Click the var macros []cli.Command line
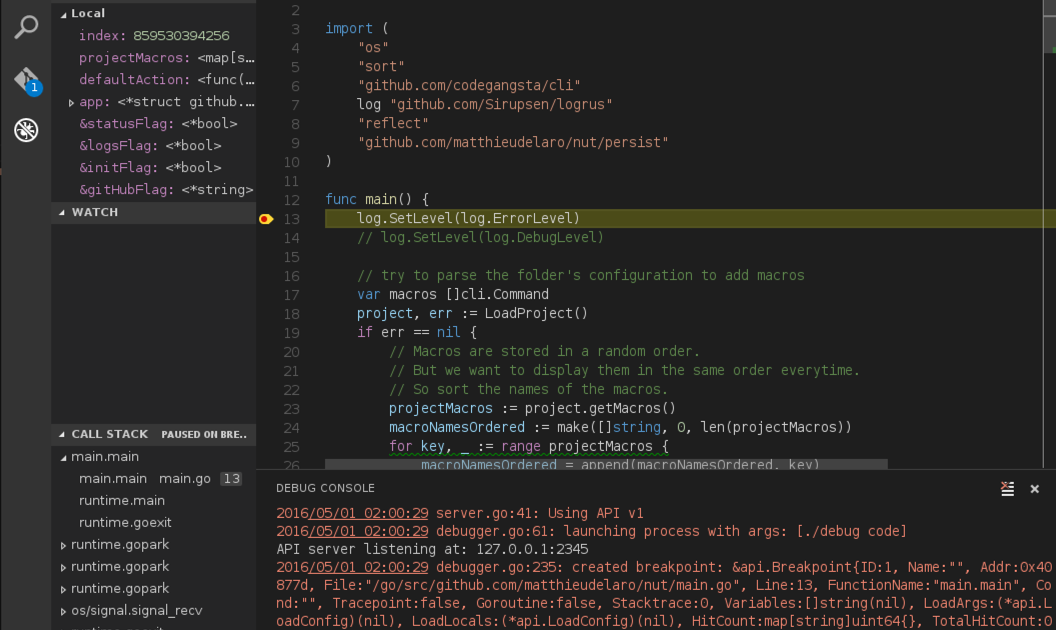 point(453,294)
